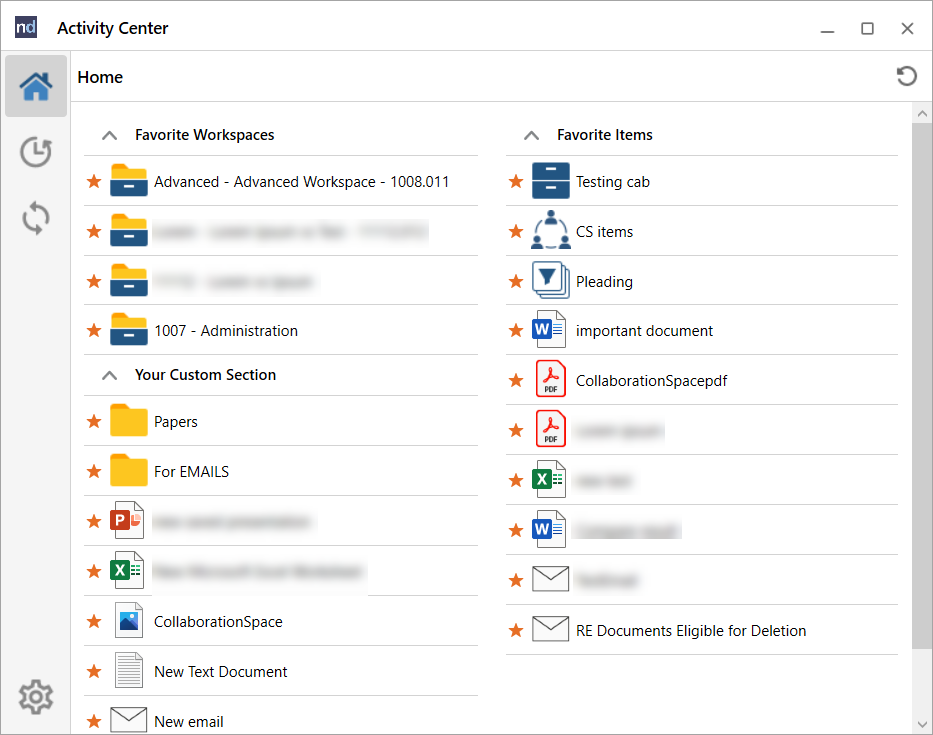The width and height of the screenshot is (933, 735).
Task: Open the Recent activity clock icon
Action: point(35,152)
